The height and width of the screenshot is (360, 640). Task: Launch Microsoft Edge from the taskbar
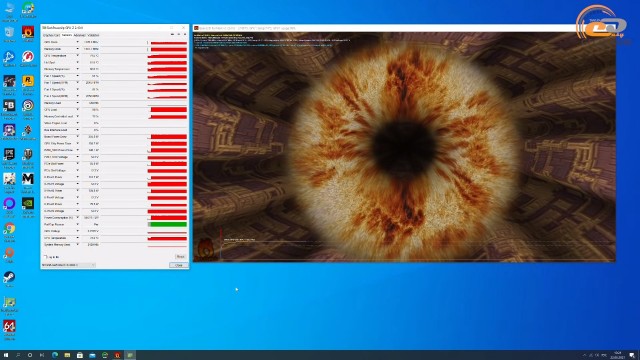point(55,355)
